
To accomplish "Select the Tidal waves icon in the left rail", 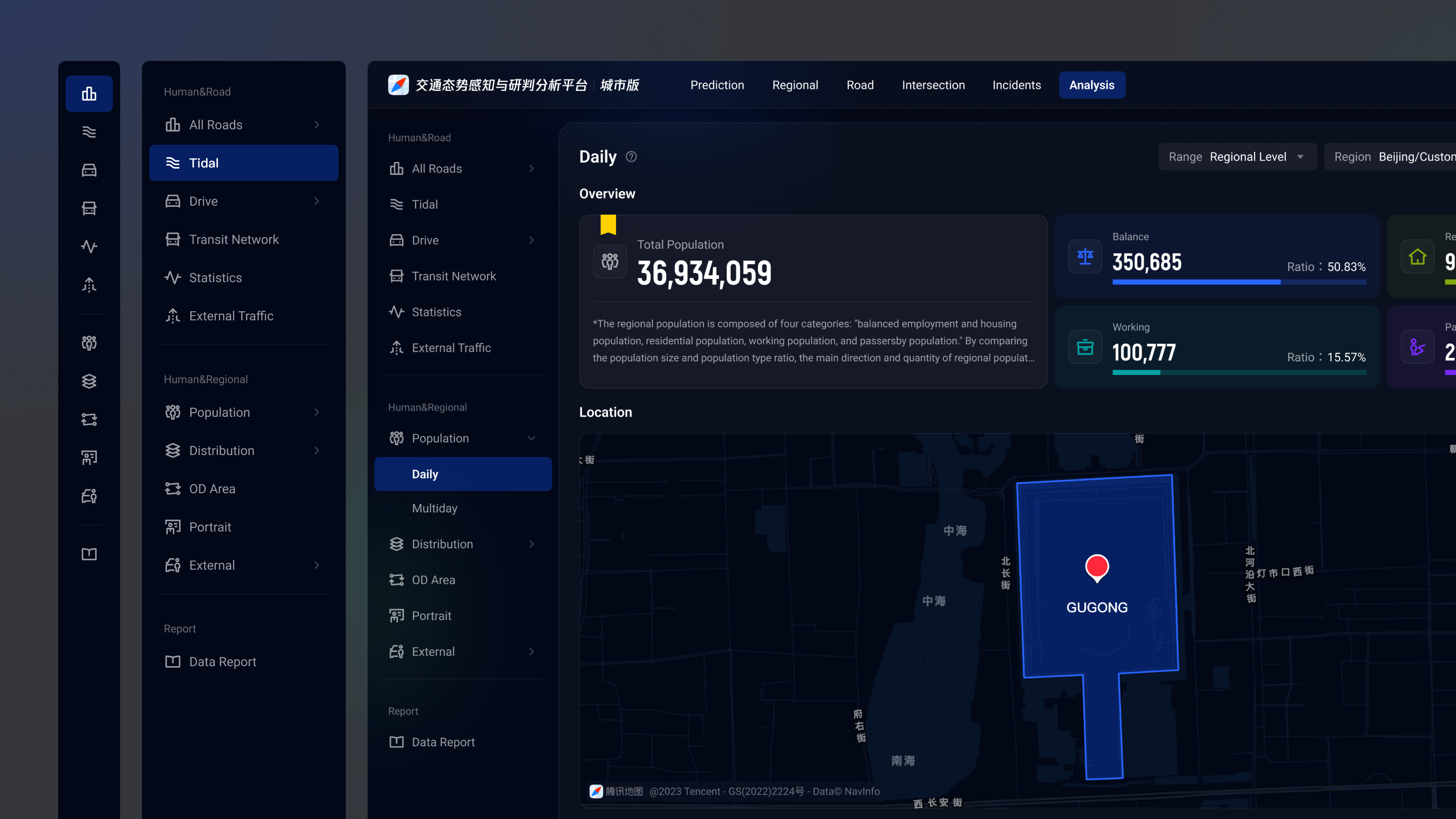I will point(89,131).
